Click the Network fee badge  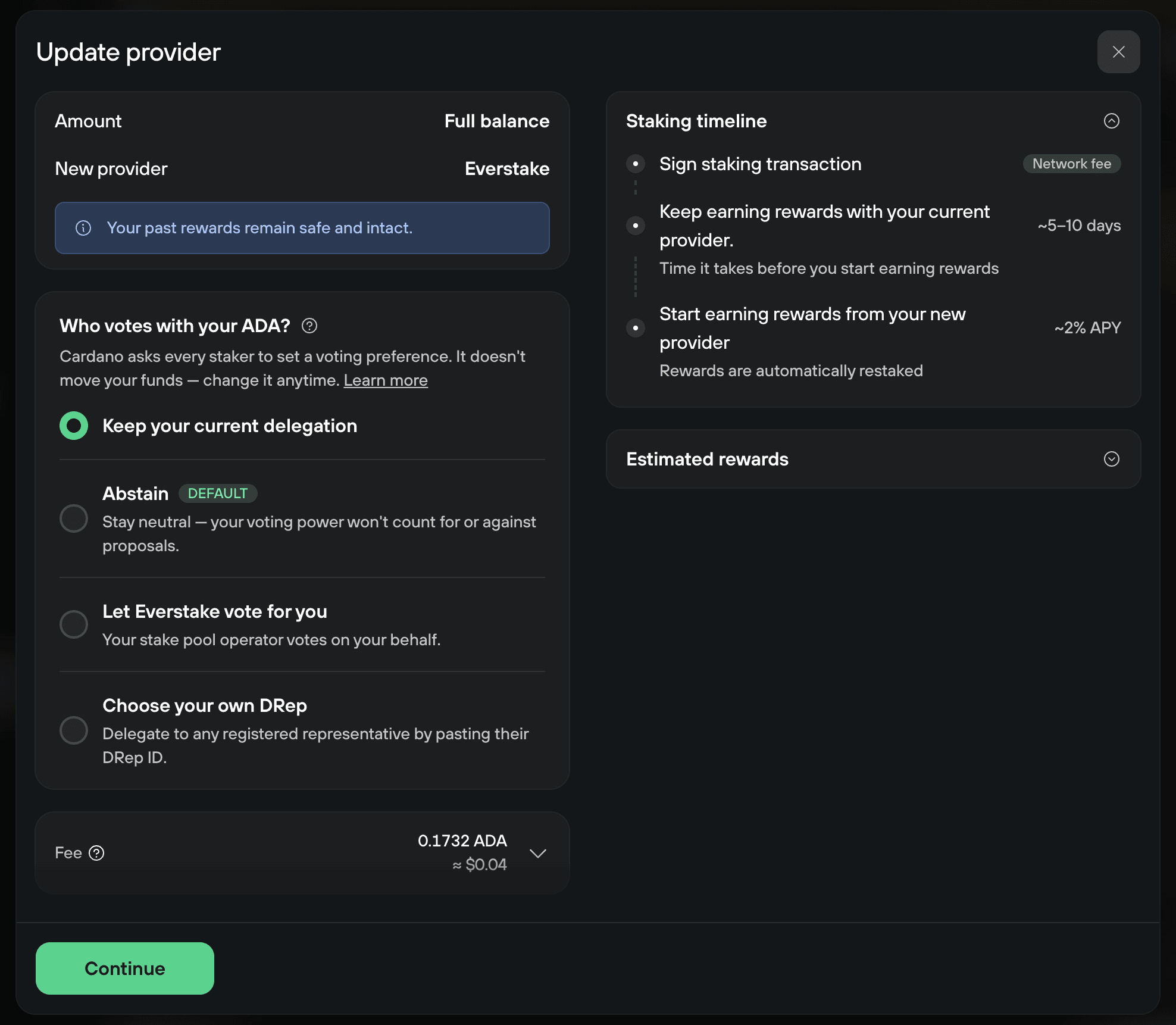(x=1072, y=164)
